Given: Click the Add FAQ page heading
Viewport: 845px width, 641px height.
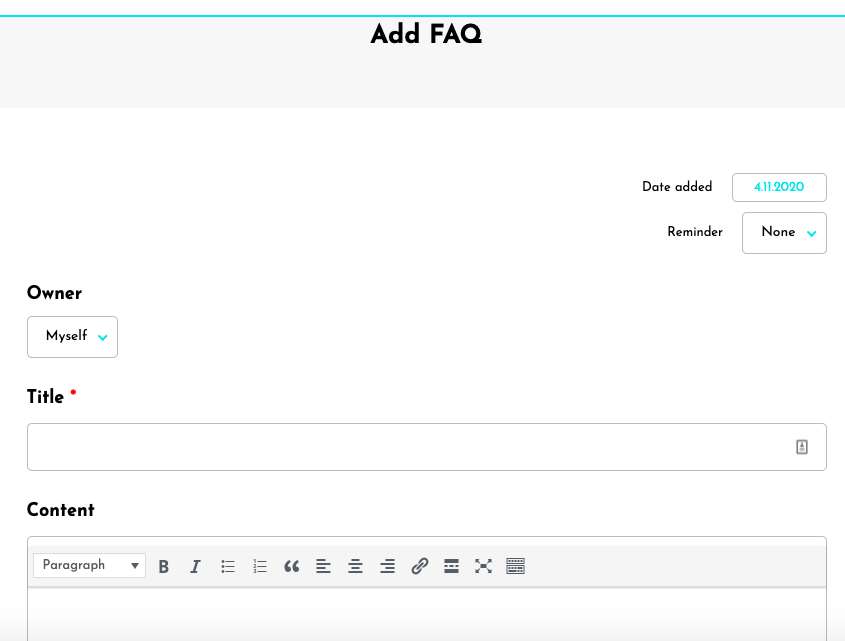Looking at the screenshot, I should (x=425, y=34).
